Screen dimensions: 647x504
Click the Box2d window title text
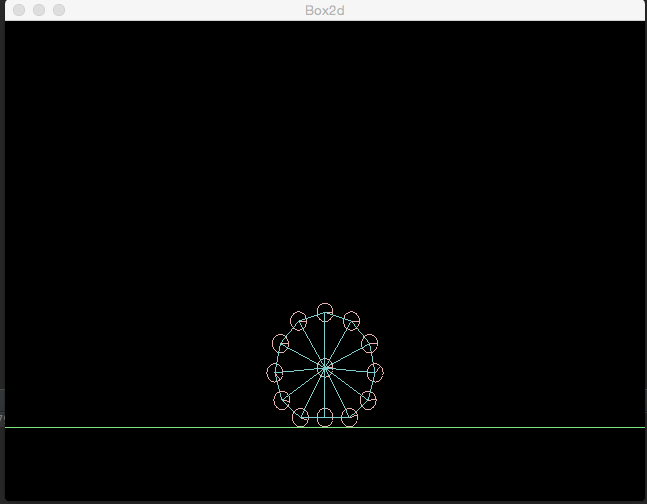point(325,10)
